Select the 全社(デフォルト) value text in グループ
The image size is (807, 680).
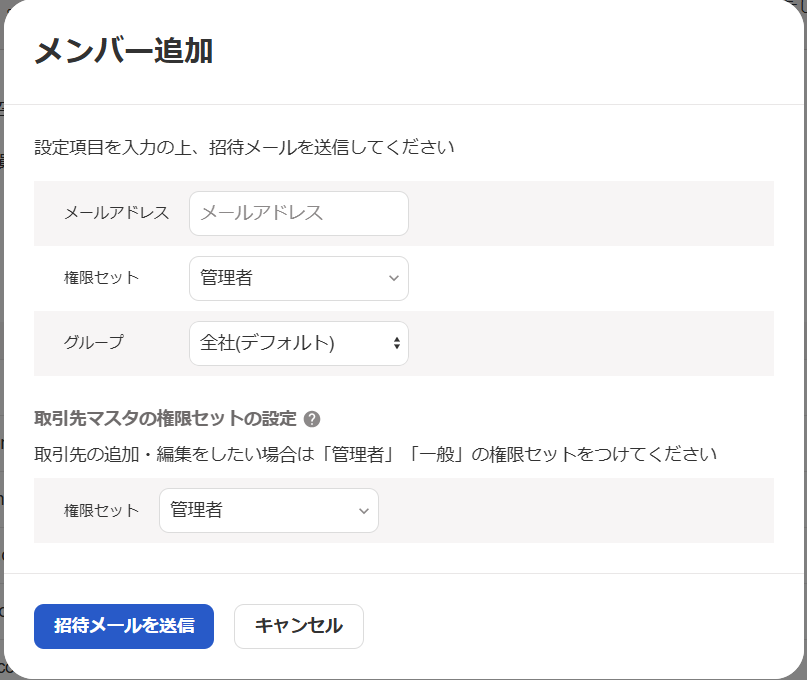click(x=267, y=343)
